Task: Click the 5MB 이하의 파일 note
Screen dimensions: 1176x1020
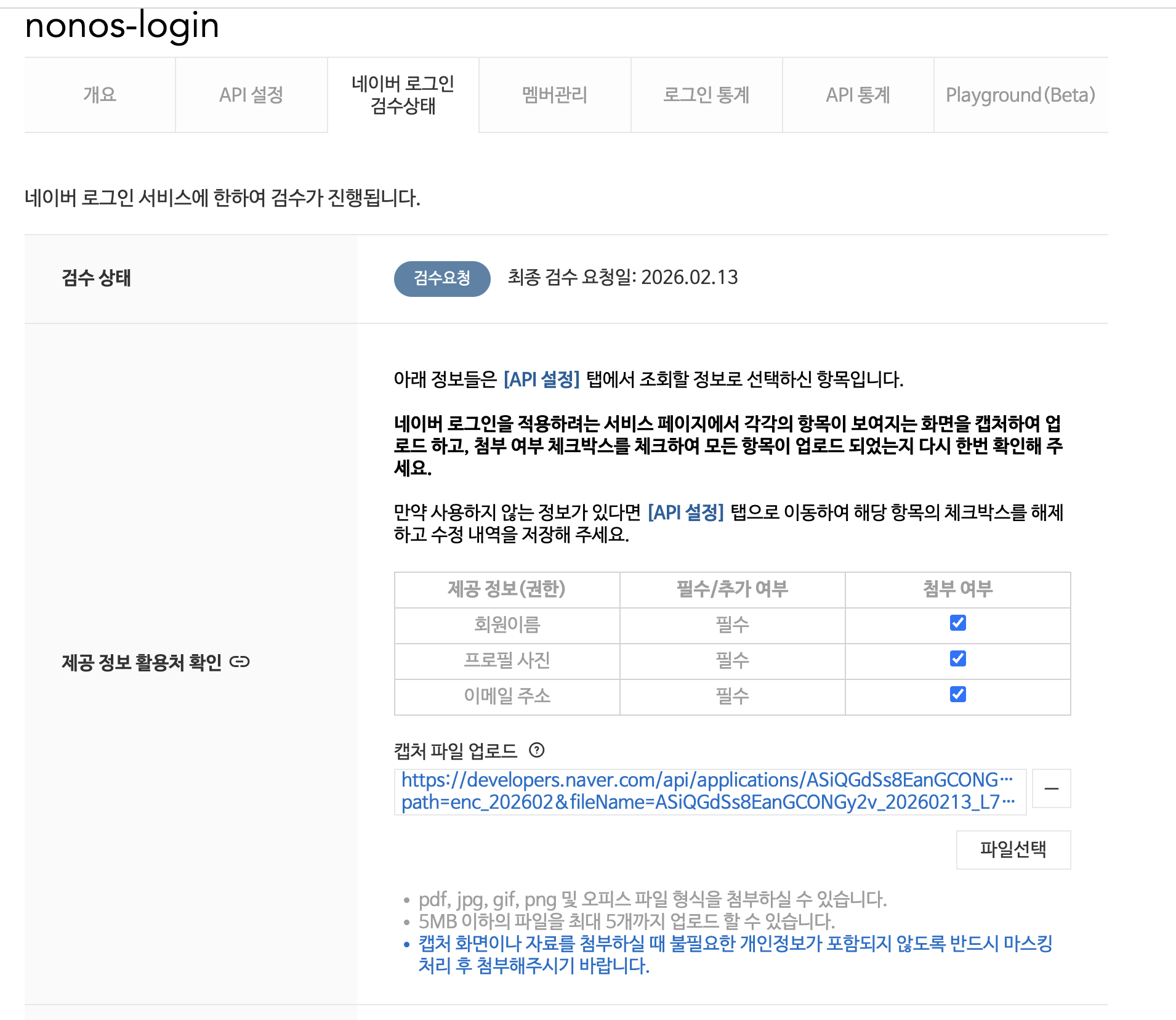Action: pos(627,922)
